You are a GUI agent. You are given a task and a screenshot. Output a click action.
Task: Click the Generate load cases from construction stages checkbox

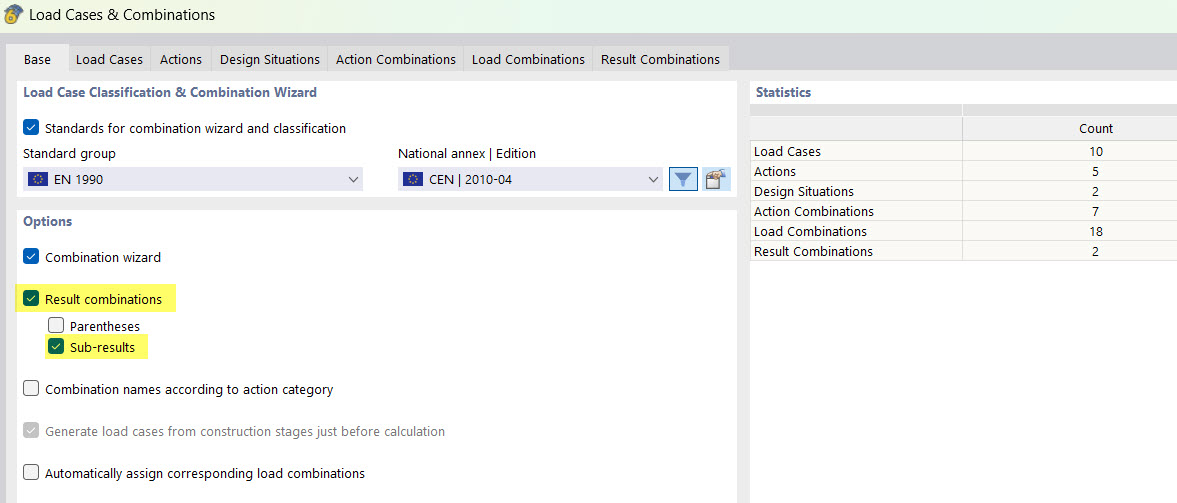point(31,431)
